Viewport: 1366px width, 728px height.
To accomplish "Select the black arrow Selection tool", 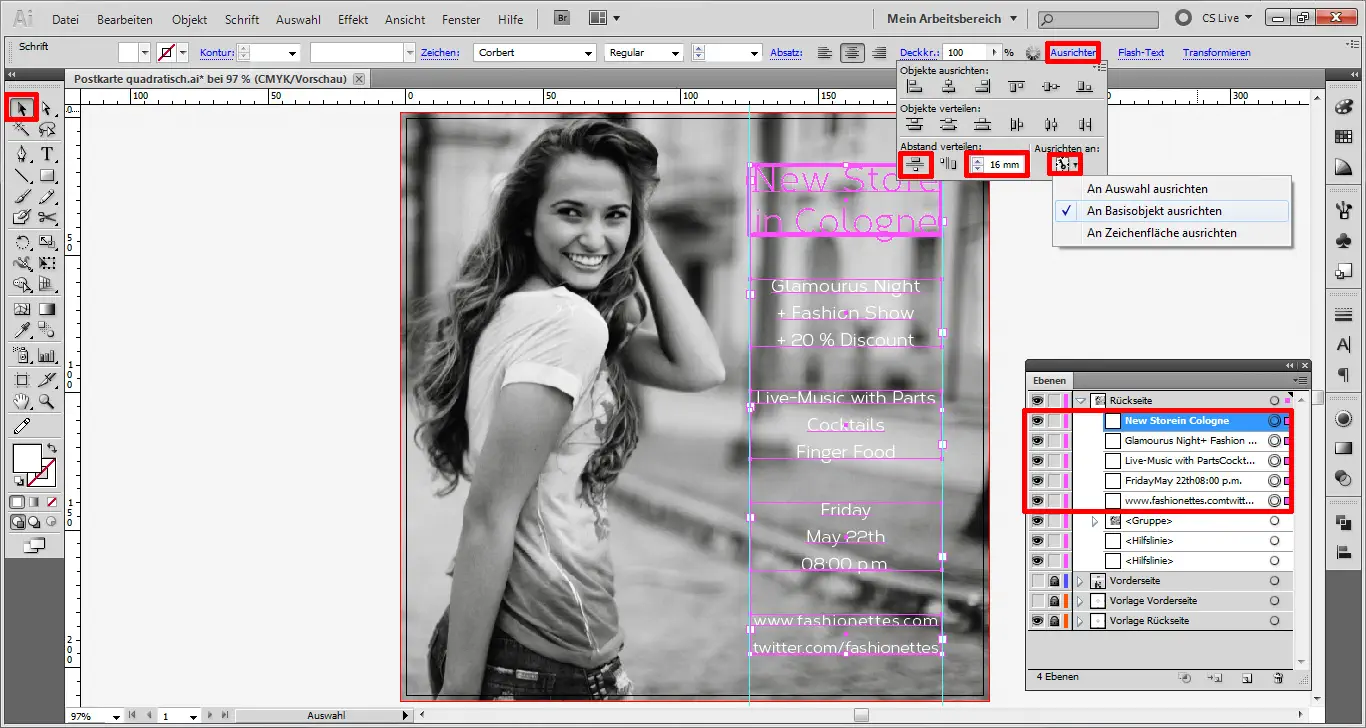I will tap(22, 108).
